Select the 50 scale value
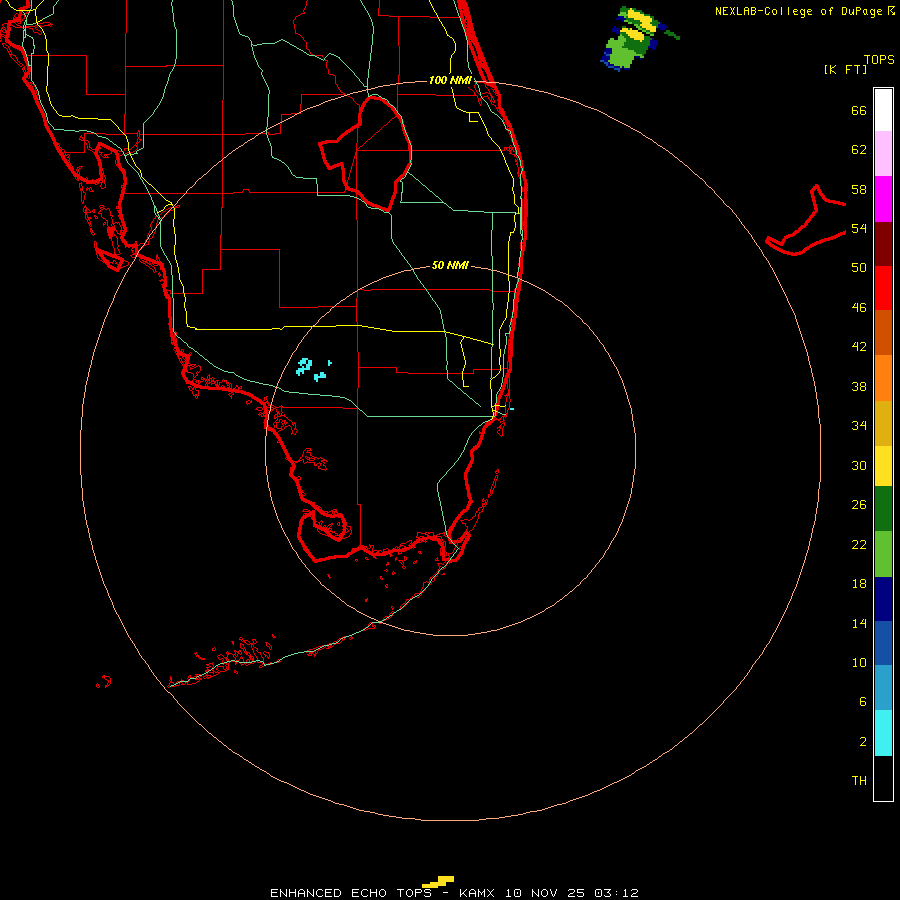This screenshot has height=900, width=900. pos(859,268)
